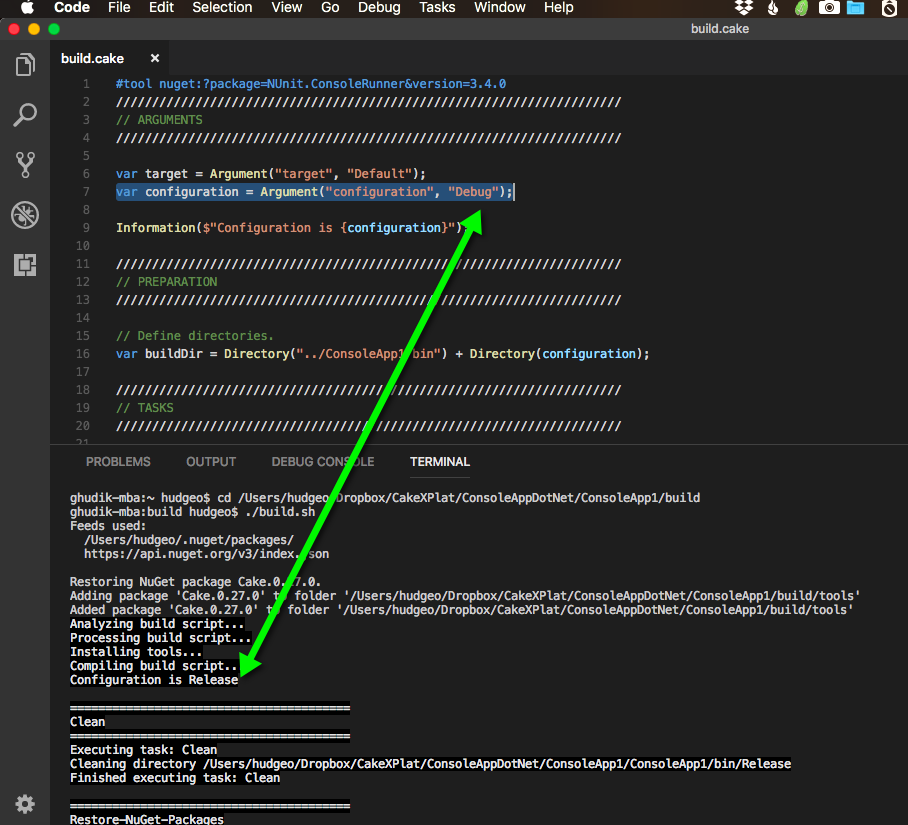
Task: Open the Edit menu
Action: (x=161, y=8)
